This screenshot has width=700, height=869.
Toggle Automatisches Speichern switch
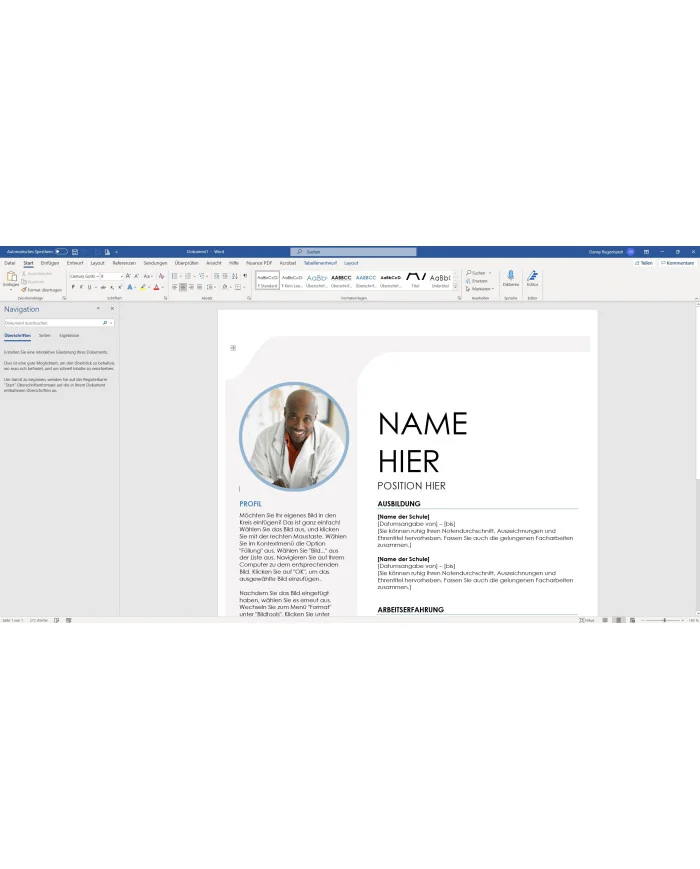[x=61, y=252]
